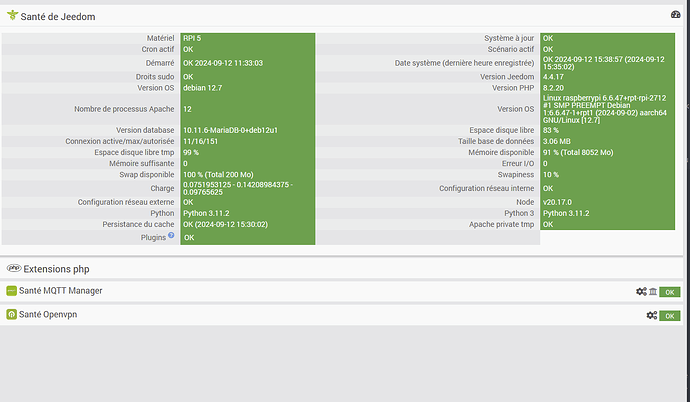Screen dimensions: 690x402
Task: Select the '10.11.6-MariaDB-0+deb12u1' database version
Action: point(230,130)
